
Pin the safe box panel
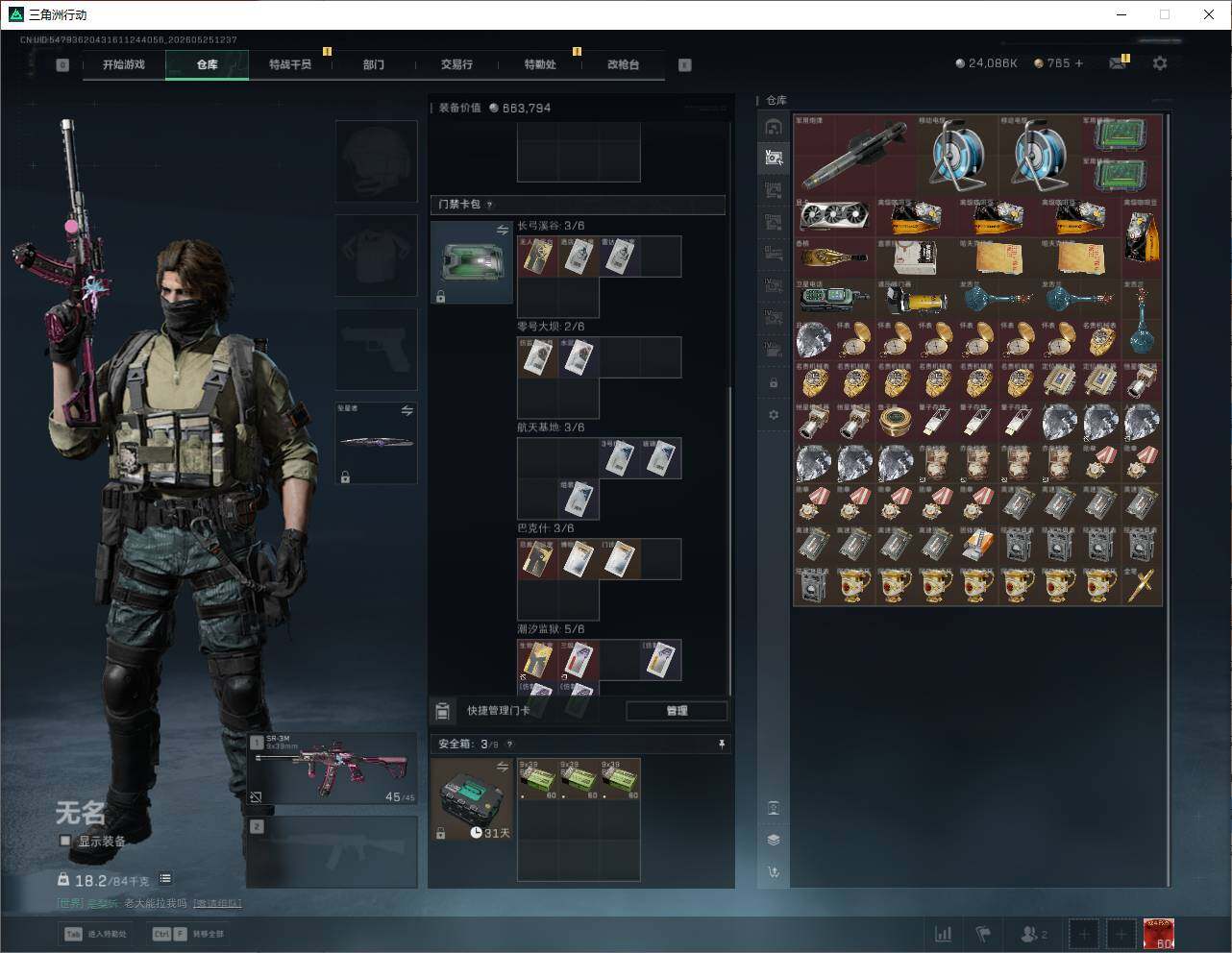point(722,745)
